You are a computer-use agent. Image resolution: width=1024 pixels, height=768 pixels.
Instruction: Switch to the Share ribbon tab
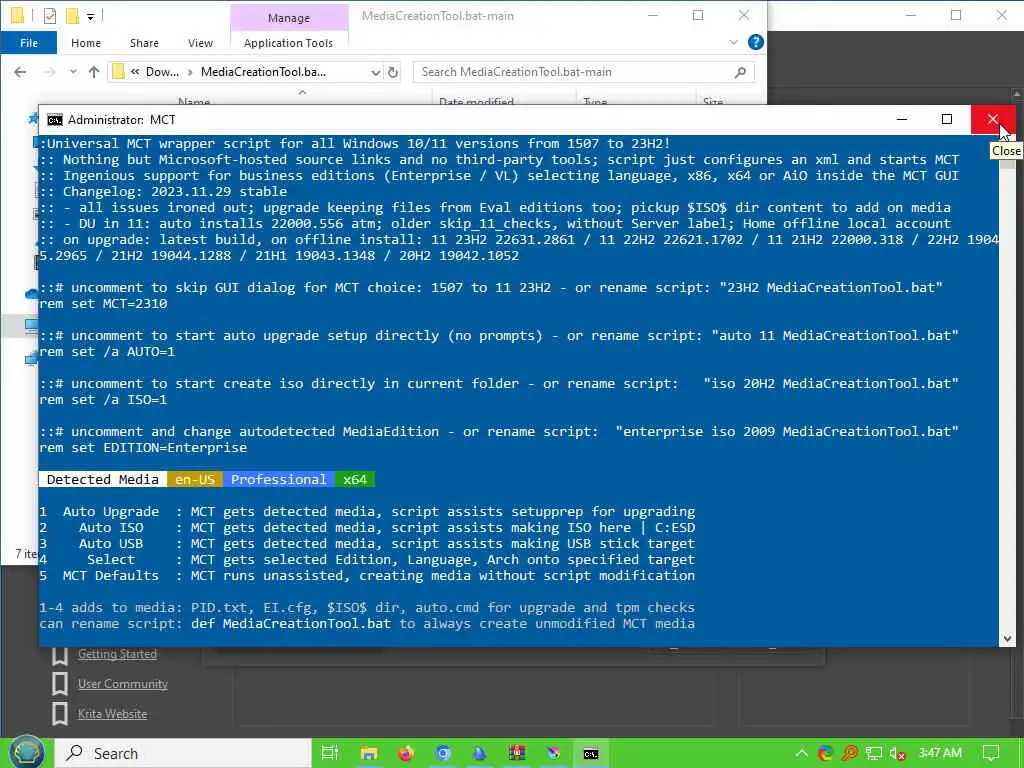coord(144,42)
